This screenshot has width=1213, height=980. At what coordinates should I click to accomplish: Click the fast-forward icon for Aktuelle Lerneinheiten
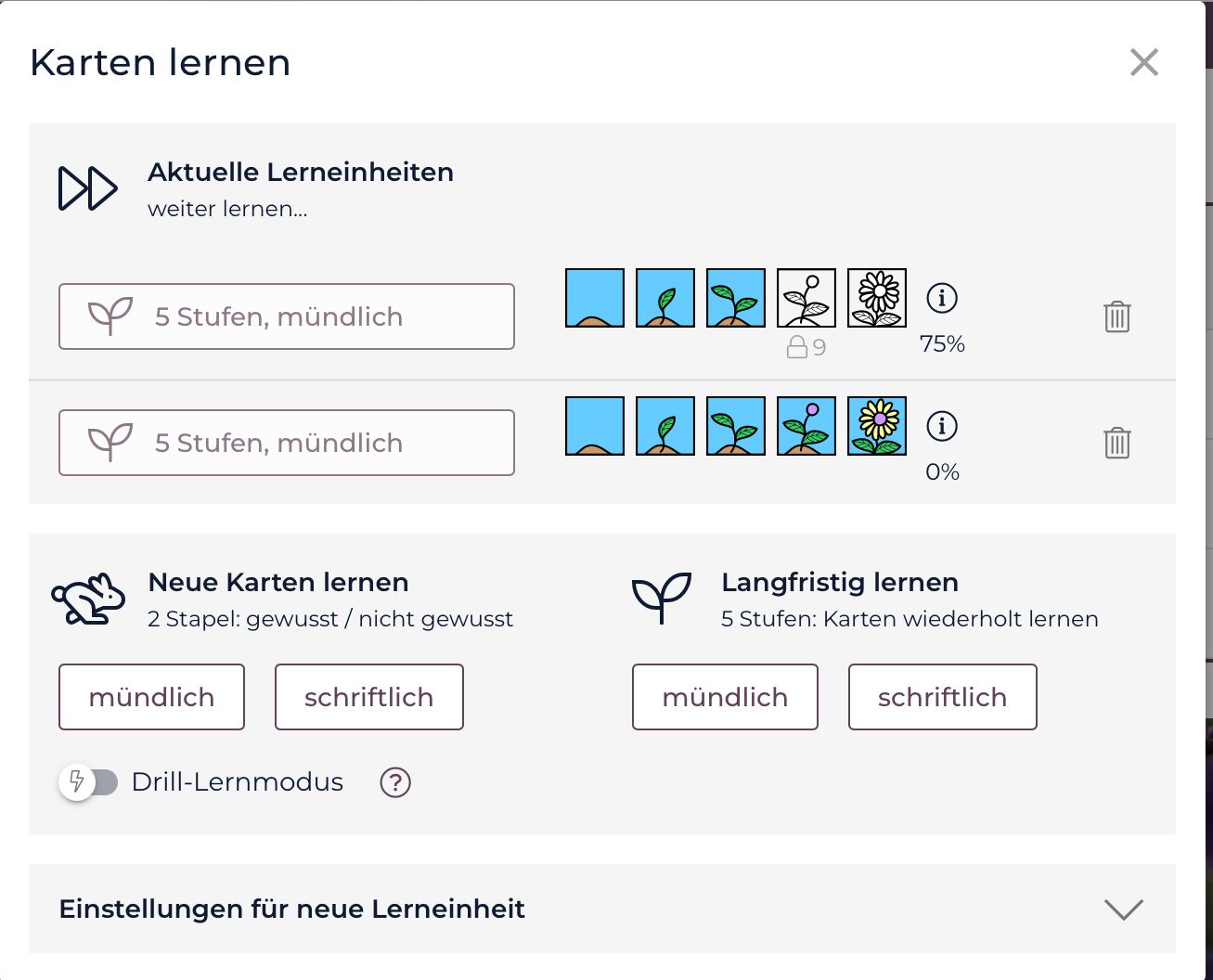point(88,189)
